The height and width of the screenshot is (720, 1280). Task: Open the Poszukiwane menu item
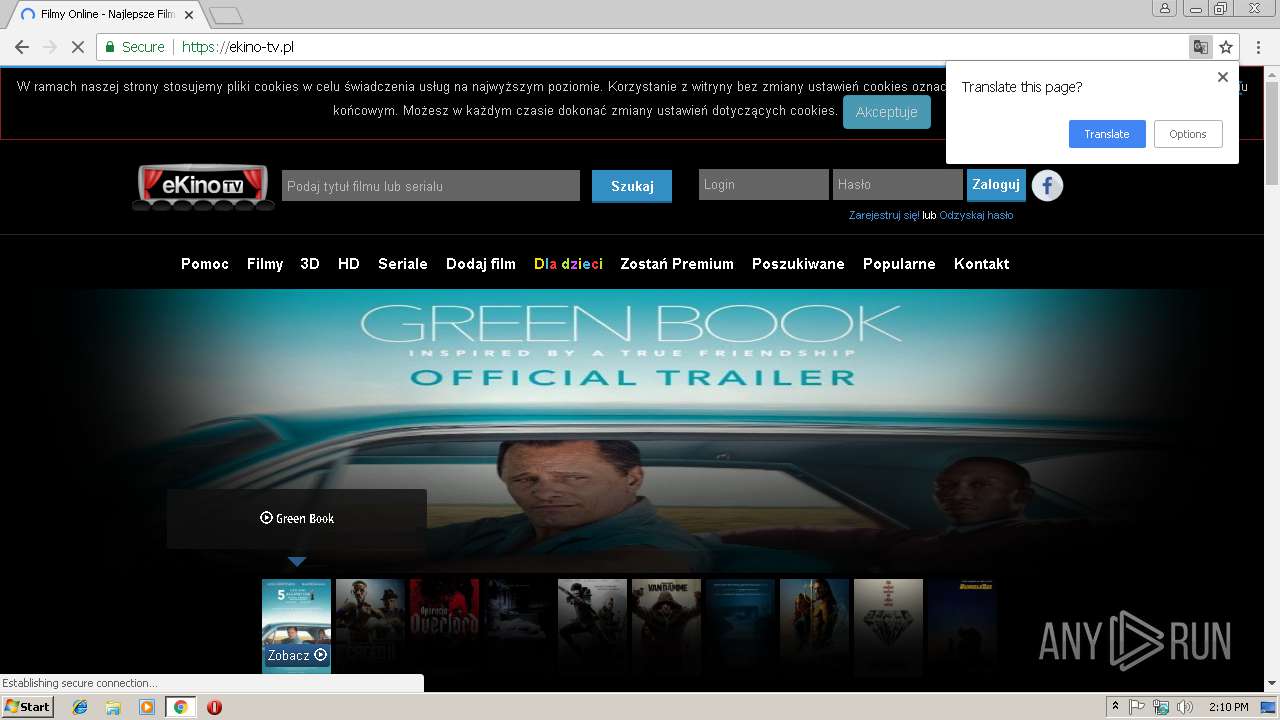coord(798,264)
